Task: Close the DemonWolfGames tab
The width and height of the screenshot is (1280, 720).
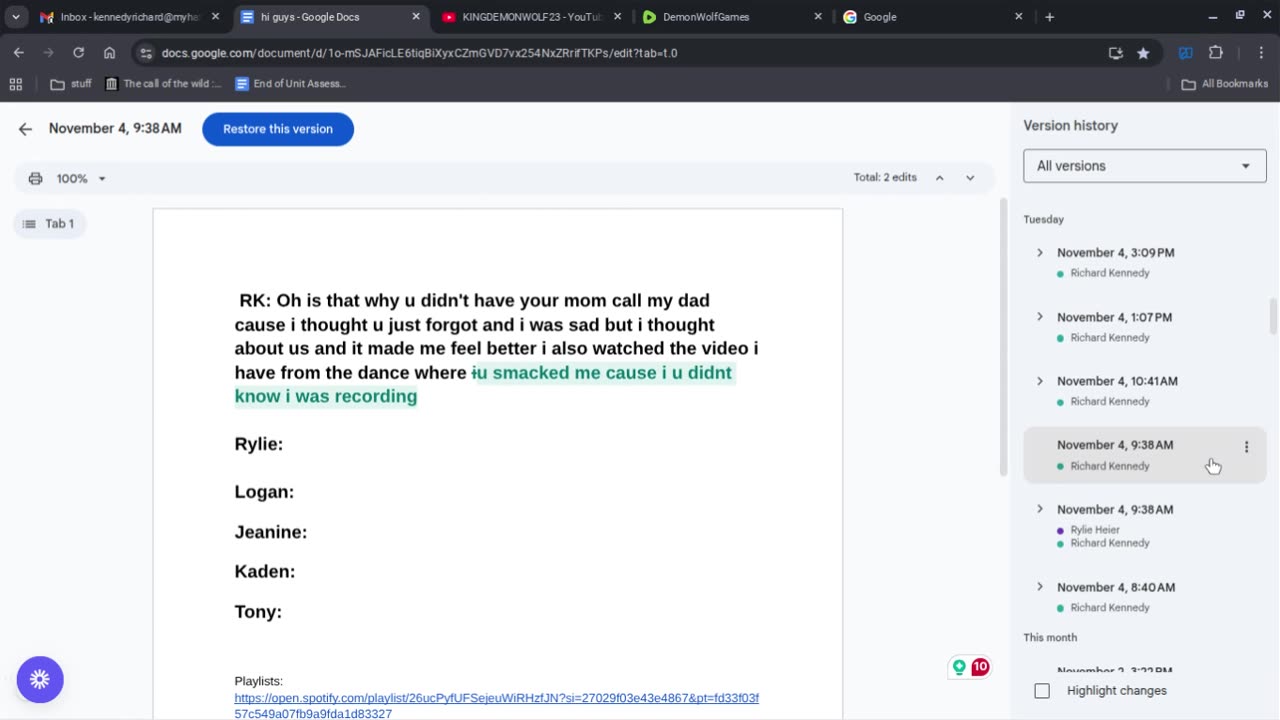Action: (818, 17)
